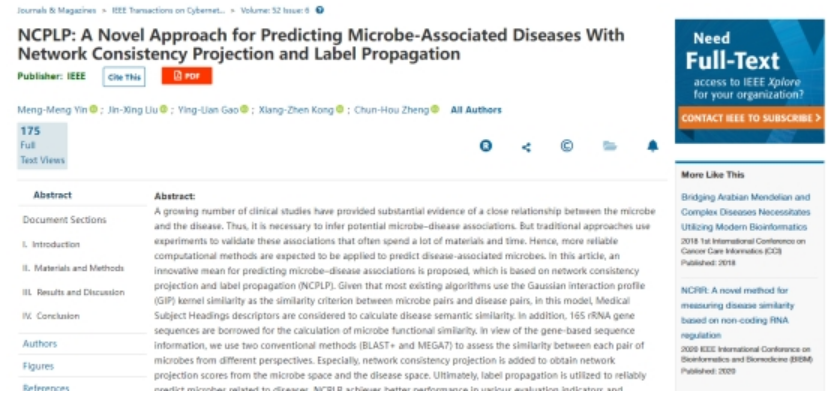
Task: Open the ORCID icon next to Meng-Meng Yin
Action: pos(94,109)
